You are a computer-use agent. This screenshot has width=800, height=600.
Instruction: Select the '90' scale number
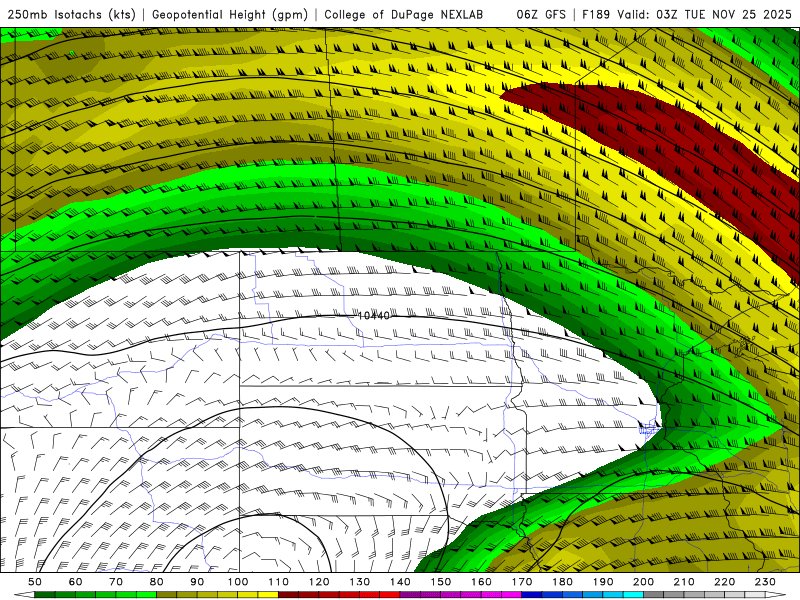(x=197, y=582)
